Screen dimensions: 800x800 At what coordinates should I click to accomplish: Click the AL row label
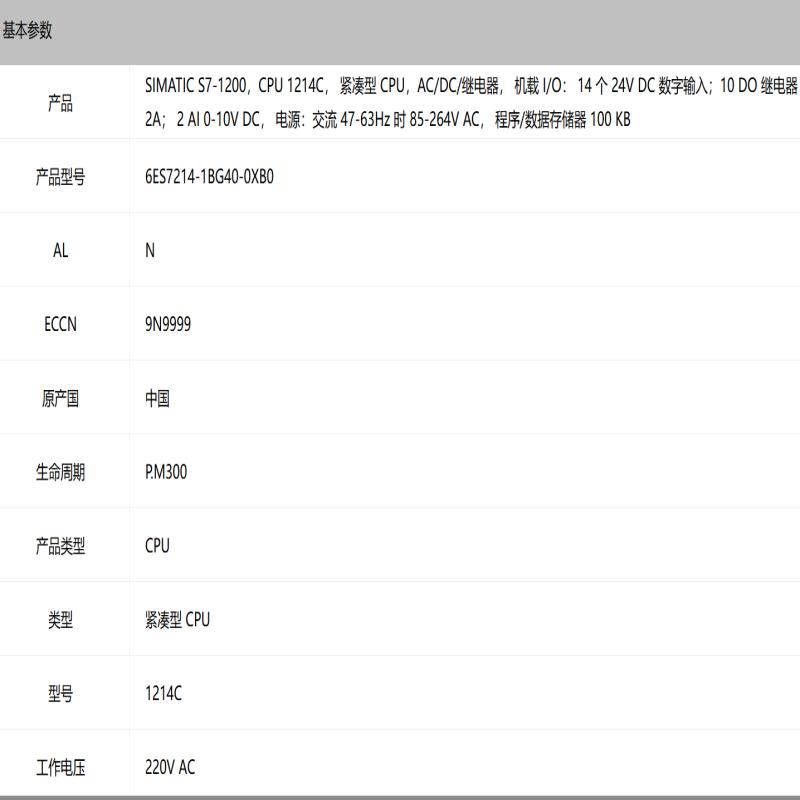[x=60, y=251]
